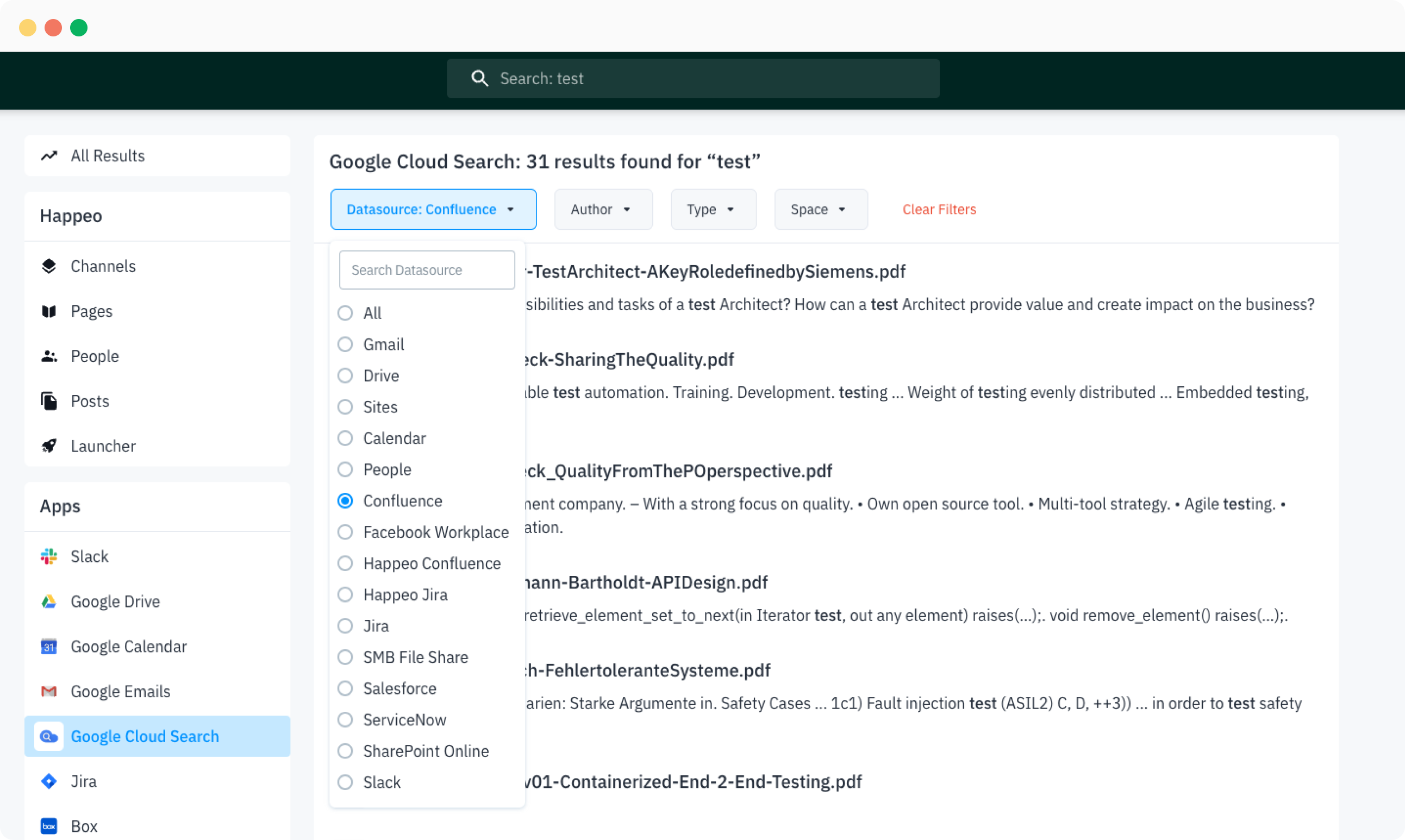1405x840 pixels.
Task: Click the Launcher rocket icon
Action: (x=49, y=446)
